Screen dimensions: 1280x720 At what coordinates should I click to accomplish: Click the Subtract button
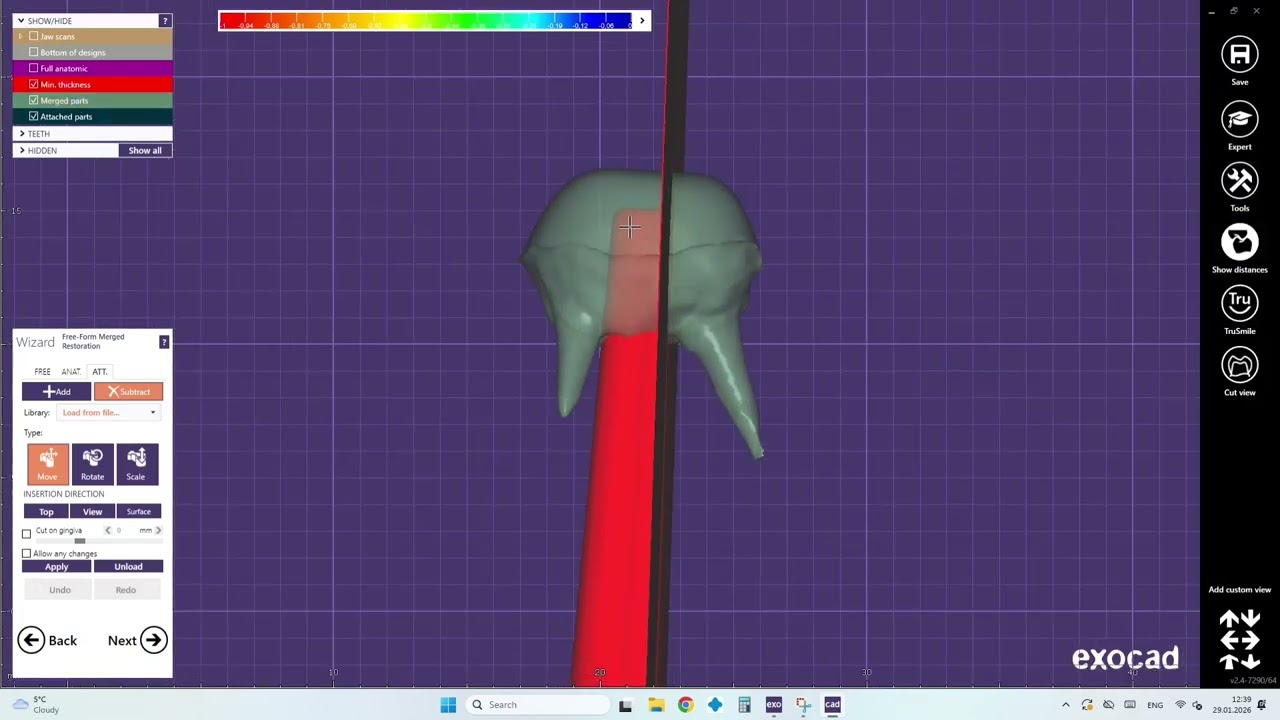128,392
